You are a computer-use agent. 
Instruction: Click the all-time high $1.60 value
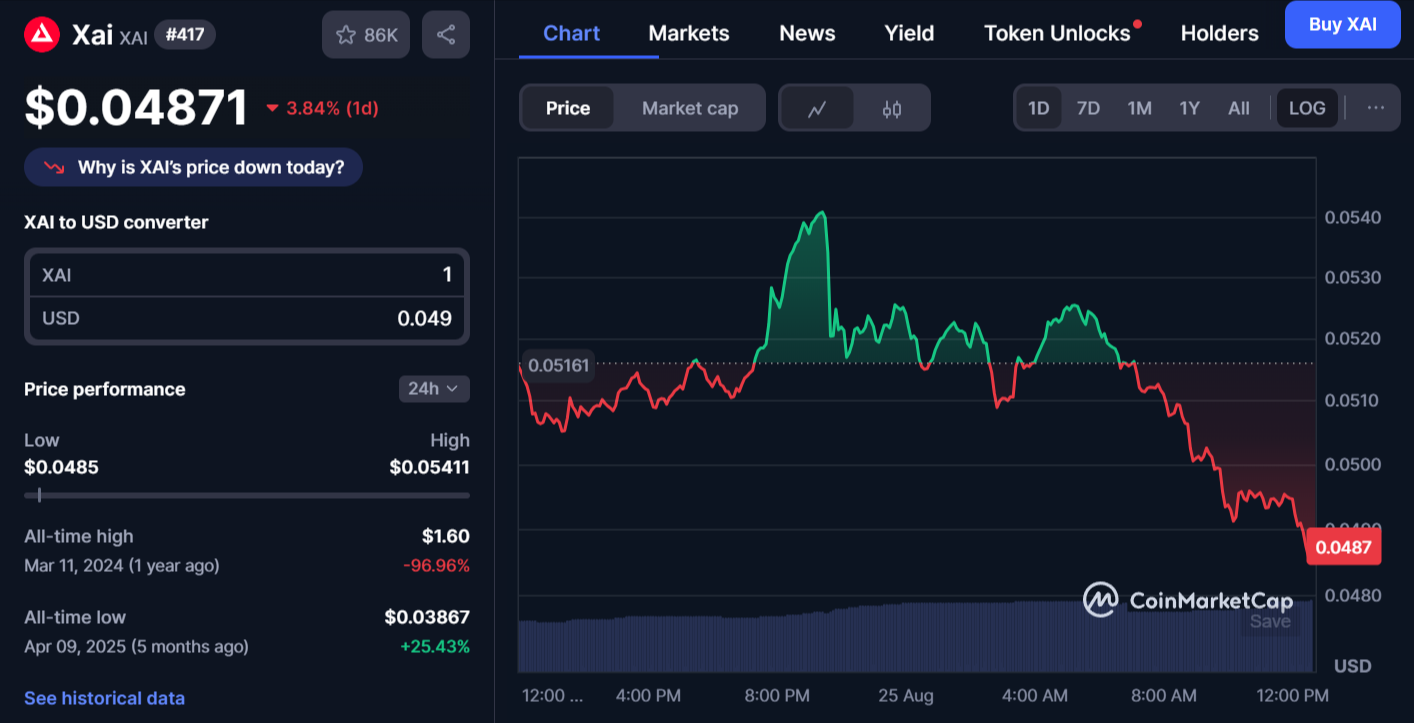click(446, 536)
